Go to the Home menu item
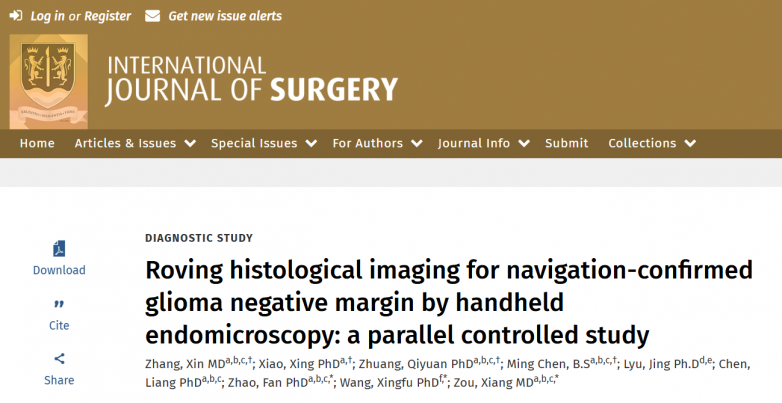This screenshot has width=782, height=403. tap(37, 144)
